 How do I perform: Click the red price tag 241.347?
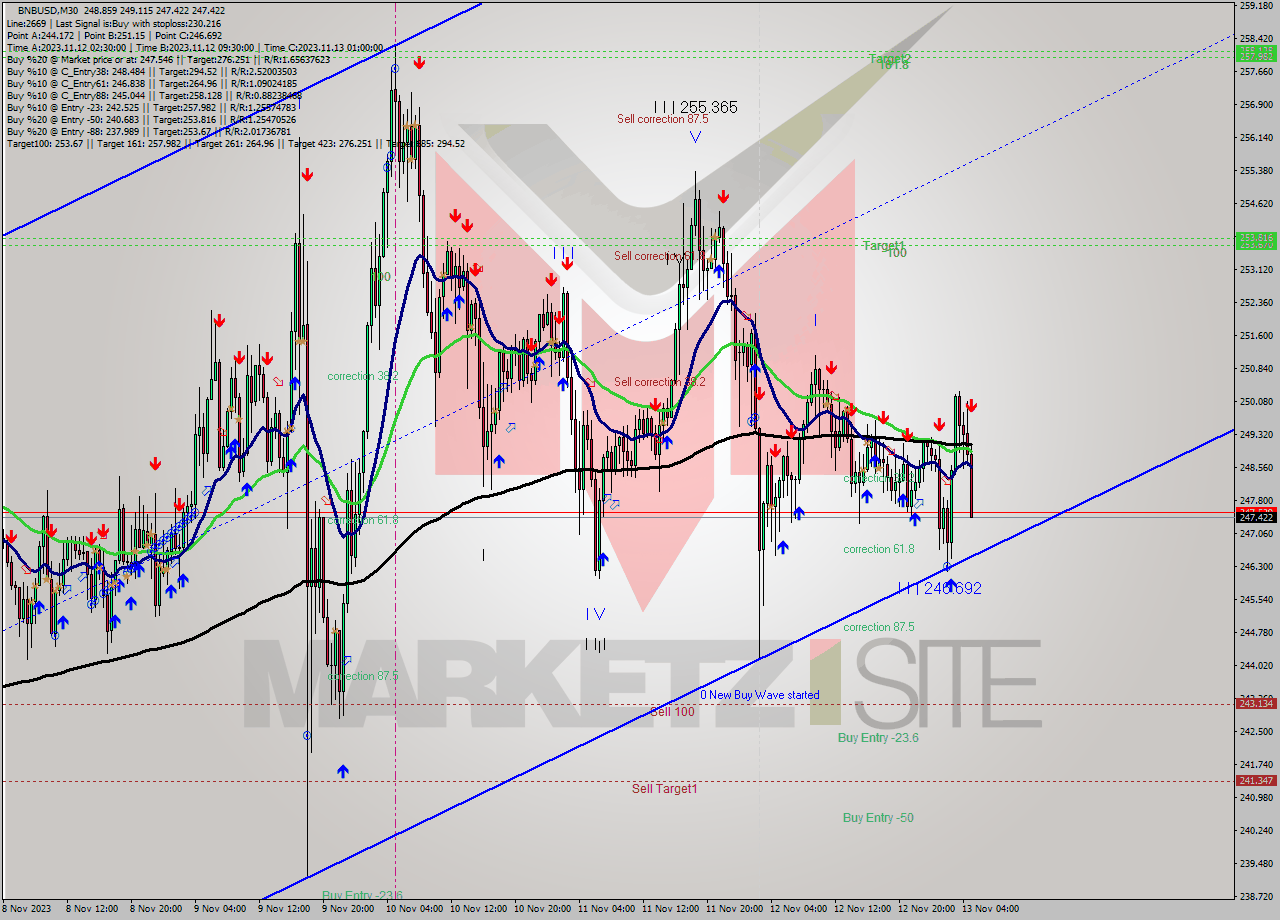tap(1256, 780)
